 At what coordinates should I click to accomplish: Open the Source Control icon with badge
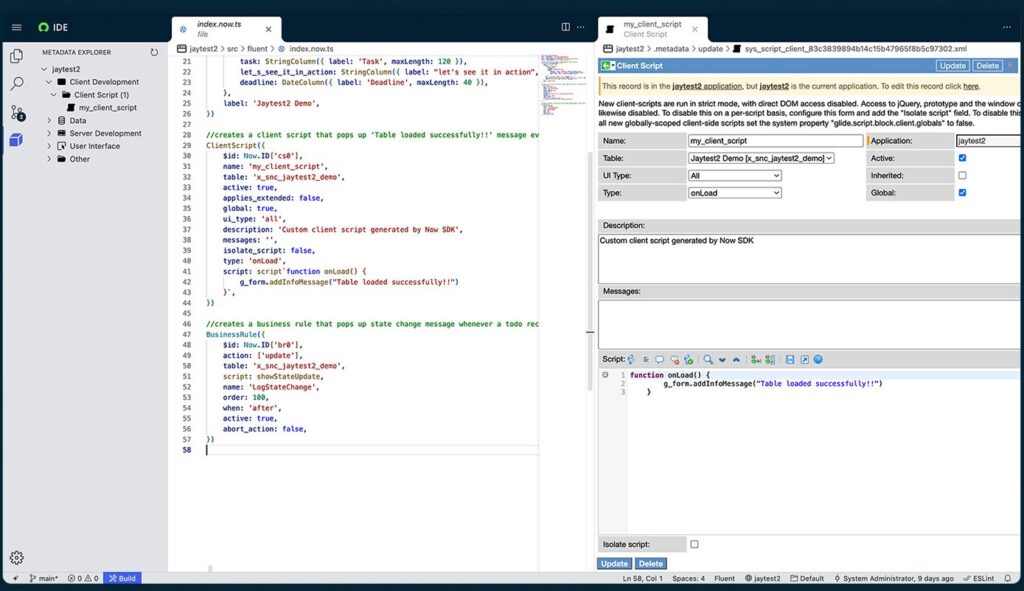click(x=17, y=112)
